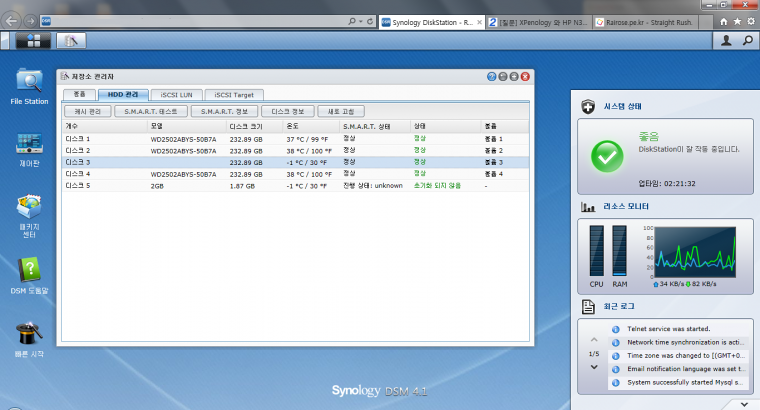The image size is (760, 410).
Task: Switch to the Rairose.pe.kr browser tab
Action: point(646,22)
